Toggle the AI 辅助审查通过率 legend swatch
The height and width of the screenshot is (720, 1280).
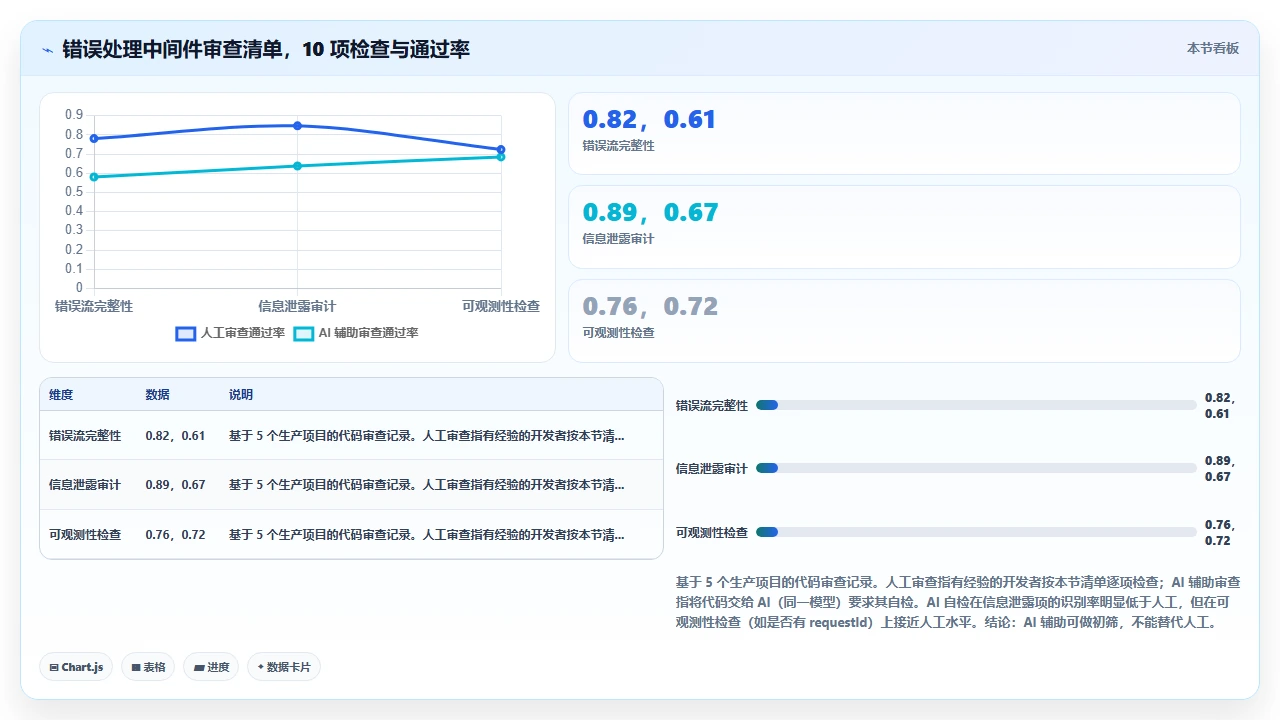[303, 334]
